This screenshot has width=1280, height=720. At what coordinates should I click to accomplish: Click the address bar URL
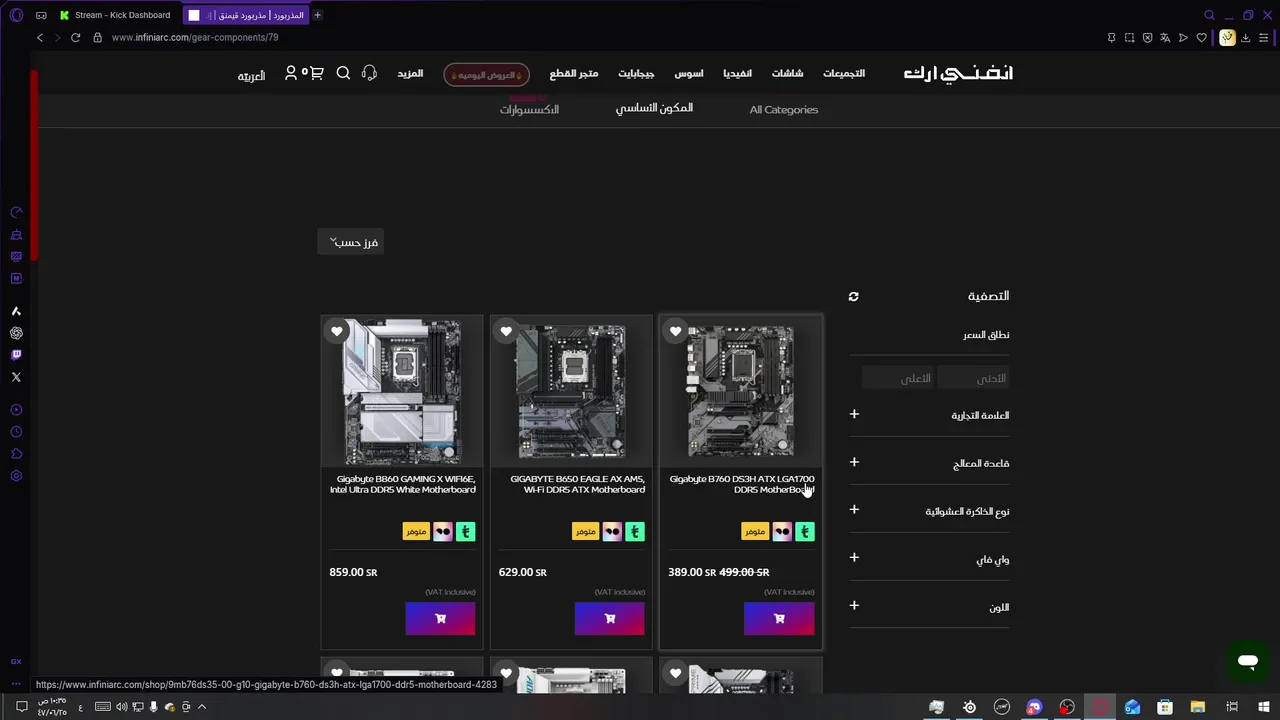(x=195, y=37)
